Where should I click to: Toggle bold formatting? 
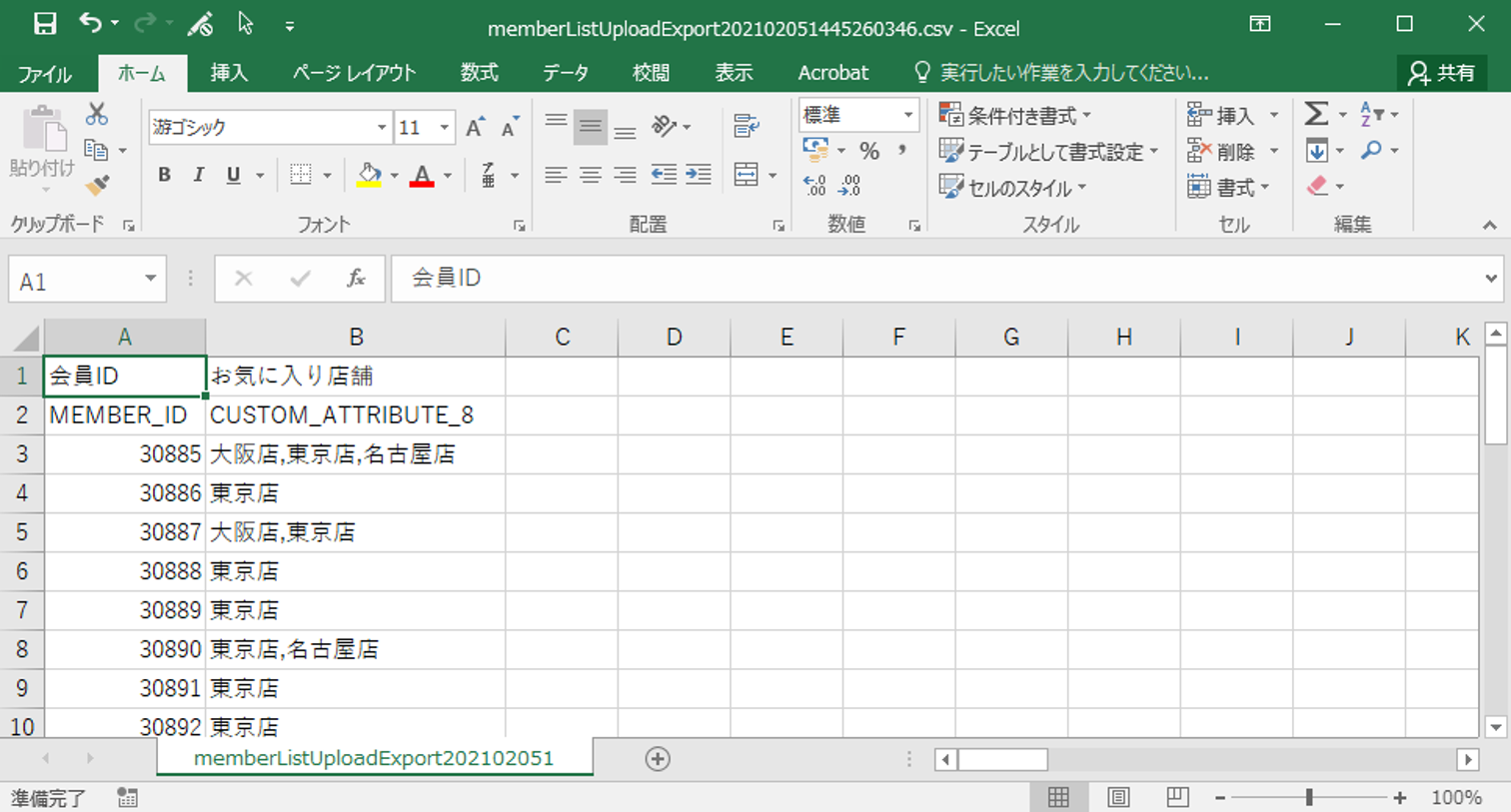point(164,175)
